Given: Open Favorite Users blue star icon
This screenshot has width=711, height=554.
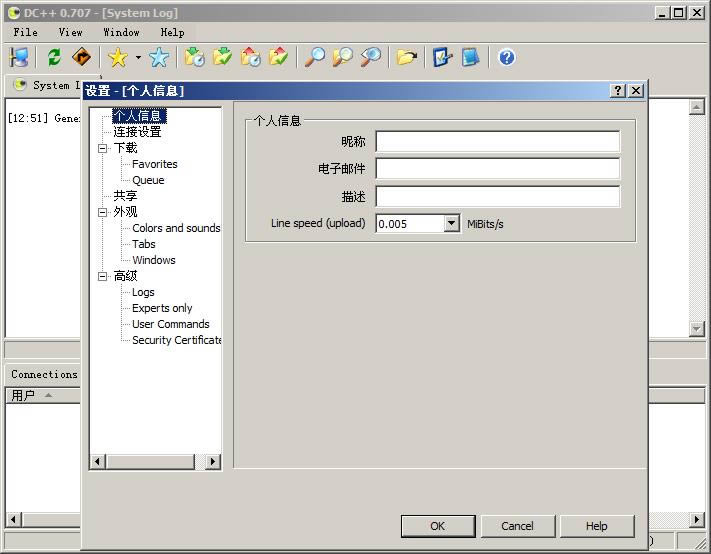Looking at the screenshot, I should 159,58.
